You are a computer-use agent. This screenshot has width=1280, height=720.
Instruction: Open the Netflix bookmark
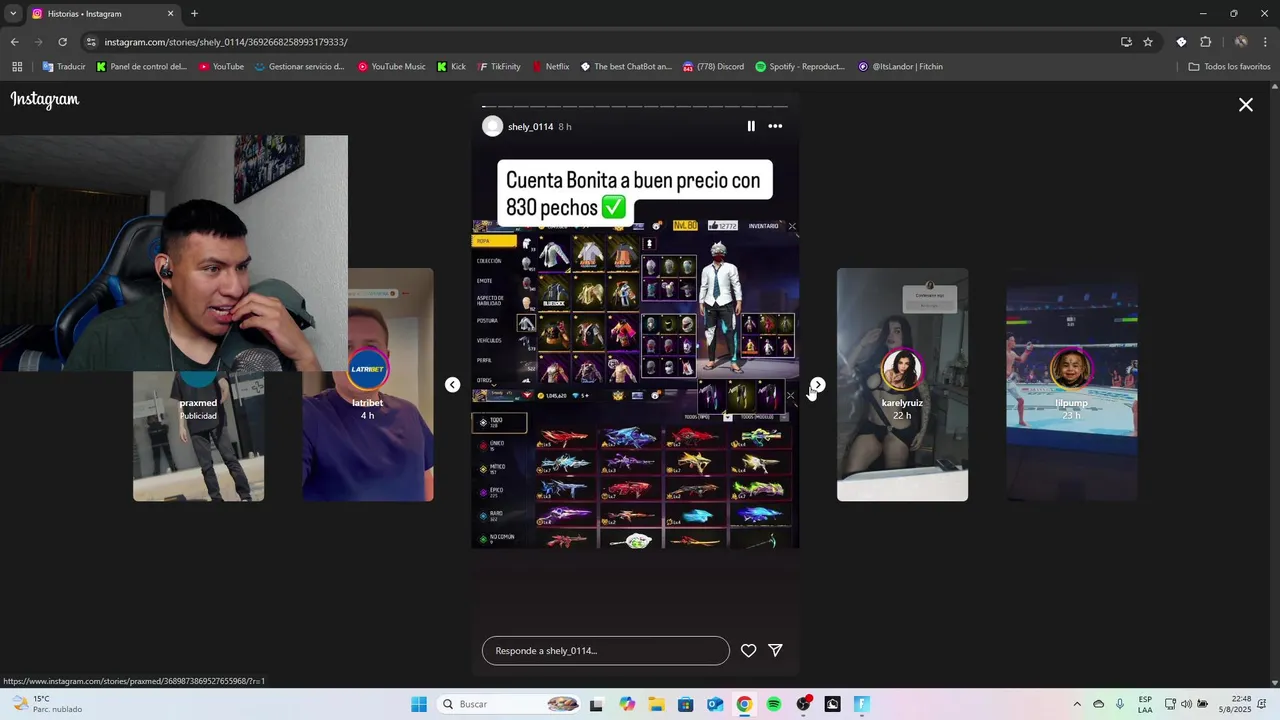pos(550,67)
